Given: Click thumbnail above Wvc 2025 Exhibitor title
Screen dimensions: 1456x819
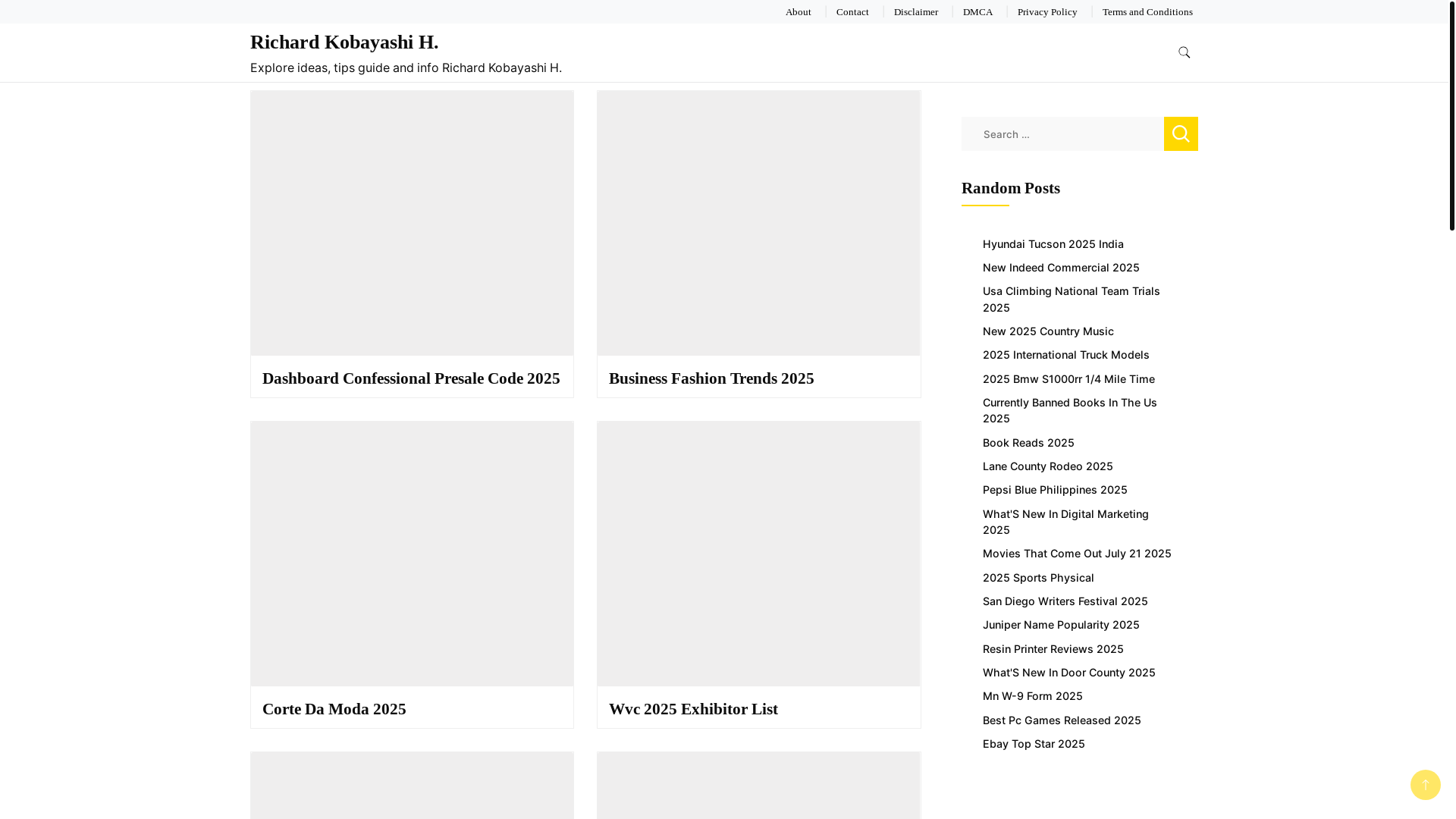Looking at the screenshot, I should (758, 554).
